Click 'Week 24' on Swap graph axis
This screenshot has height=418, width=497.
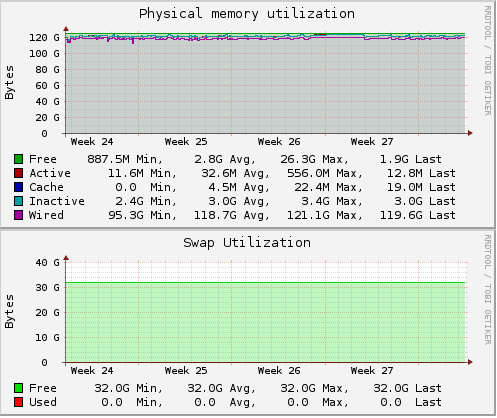coord(92,371)
